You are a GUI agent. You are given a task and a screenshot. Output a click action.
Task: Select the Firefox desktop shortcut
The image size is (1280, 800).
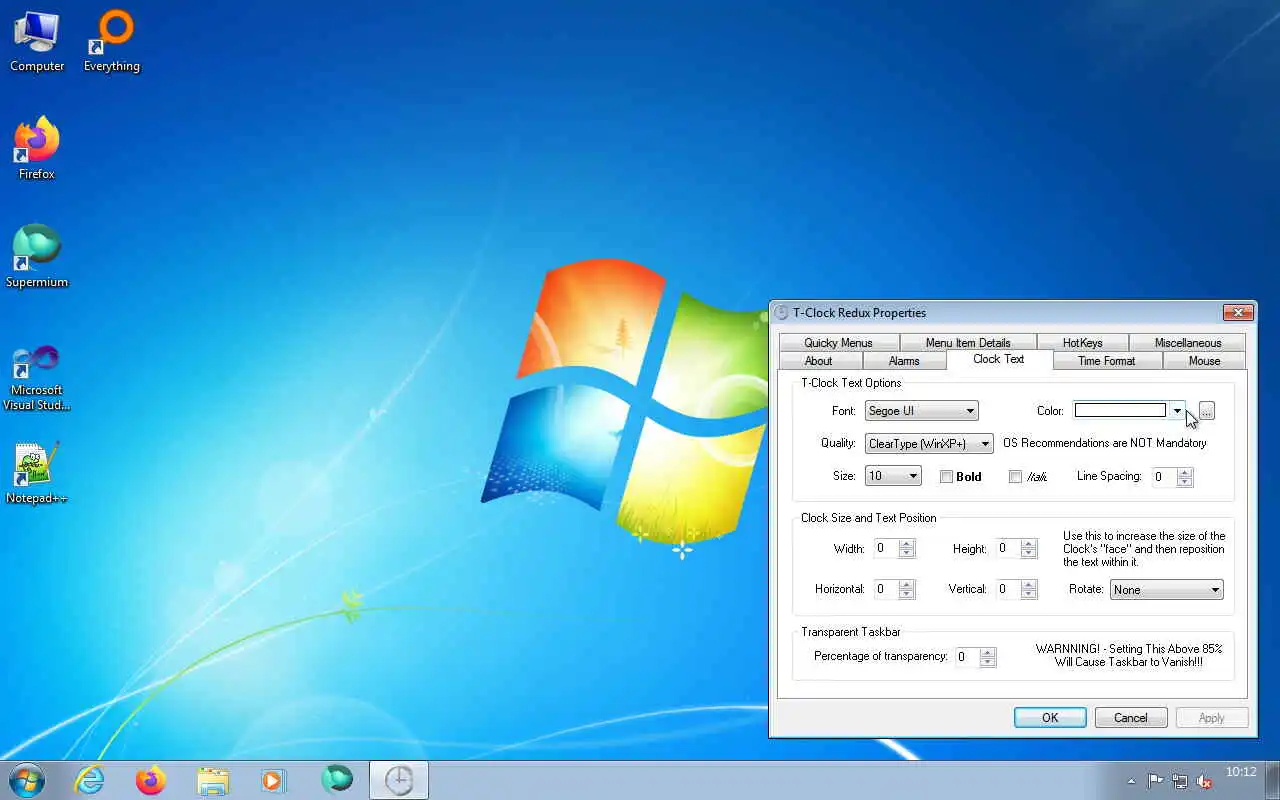click(x=37, y=149)
